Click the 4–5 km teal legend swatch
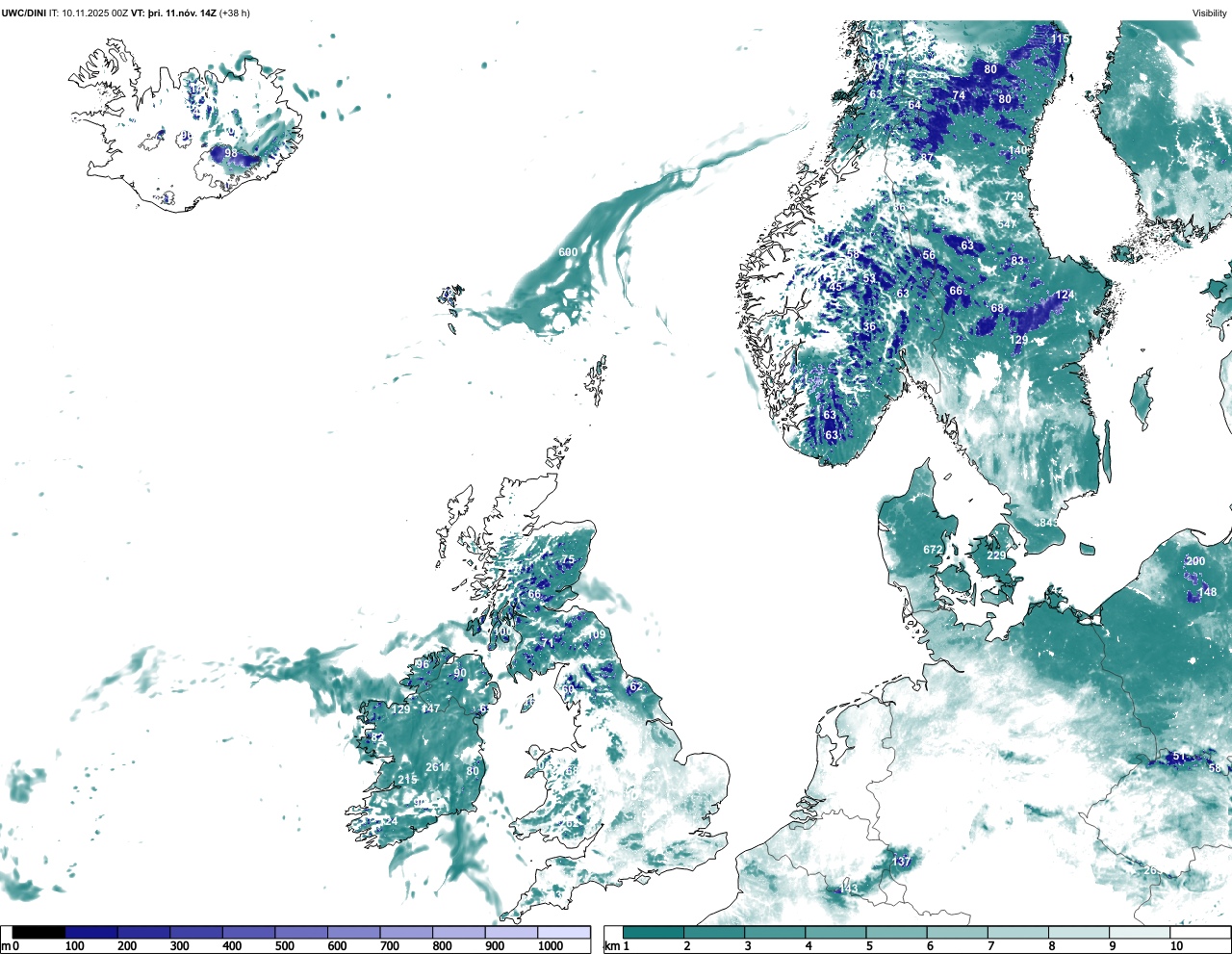The image size is (1232, 954). click(836, 932)
